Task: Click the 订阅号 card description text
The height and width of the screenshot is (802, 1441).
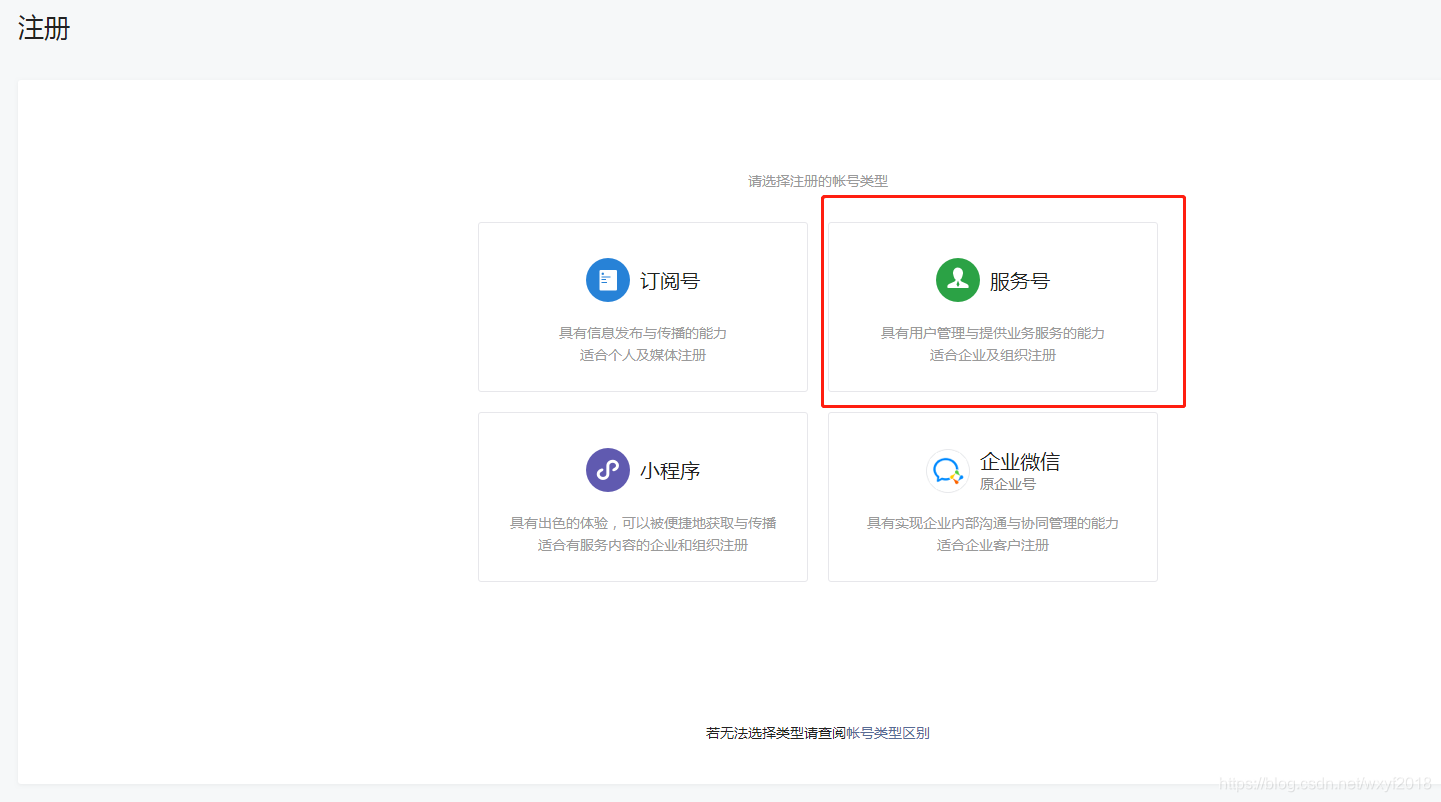Action: (x=642, y=332)
